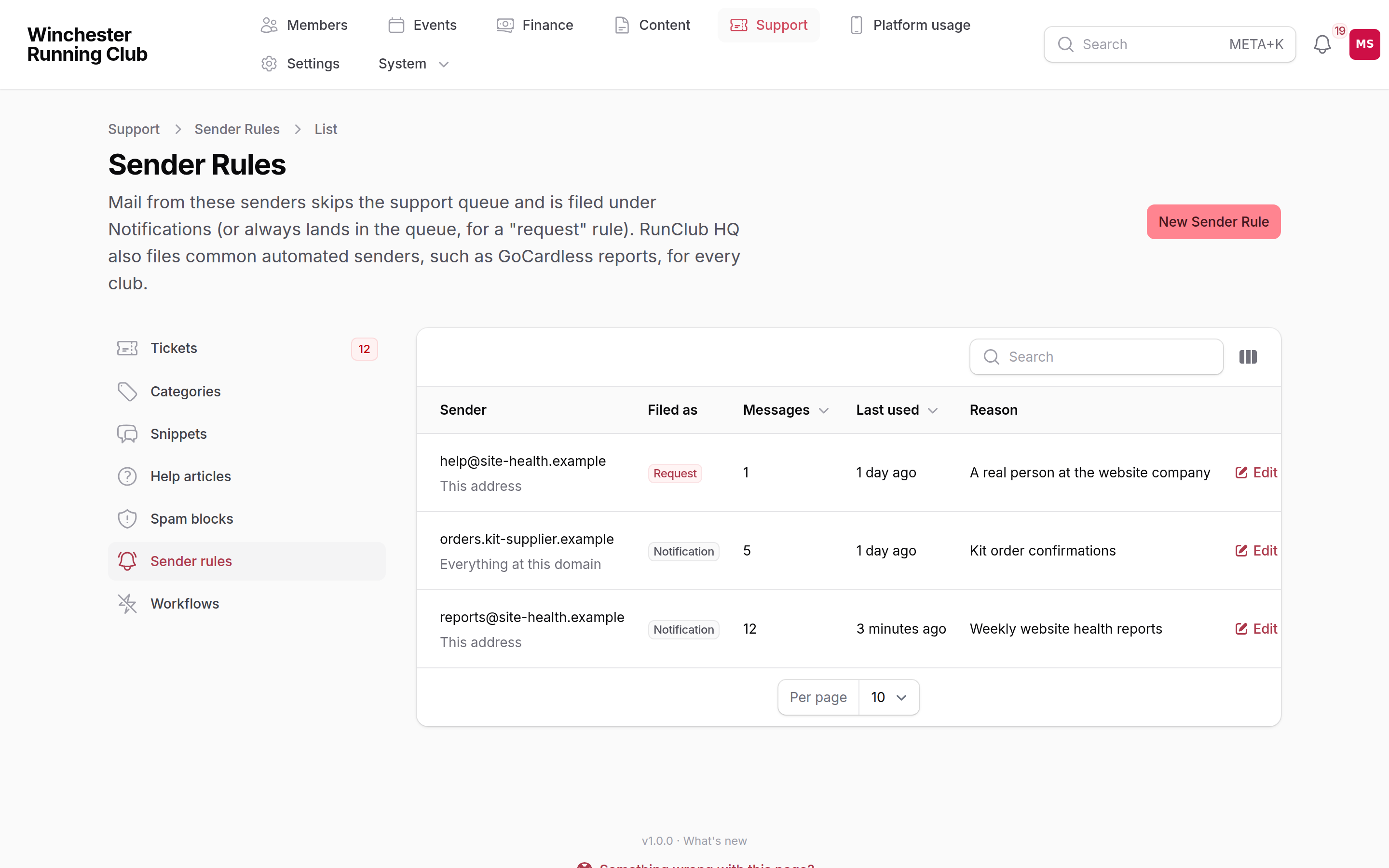Open the Support nav tab

click(x=769, y=25)
